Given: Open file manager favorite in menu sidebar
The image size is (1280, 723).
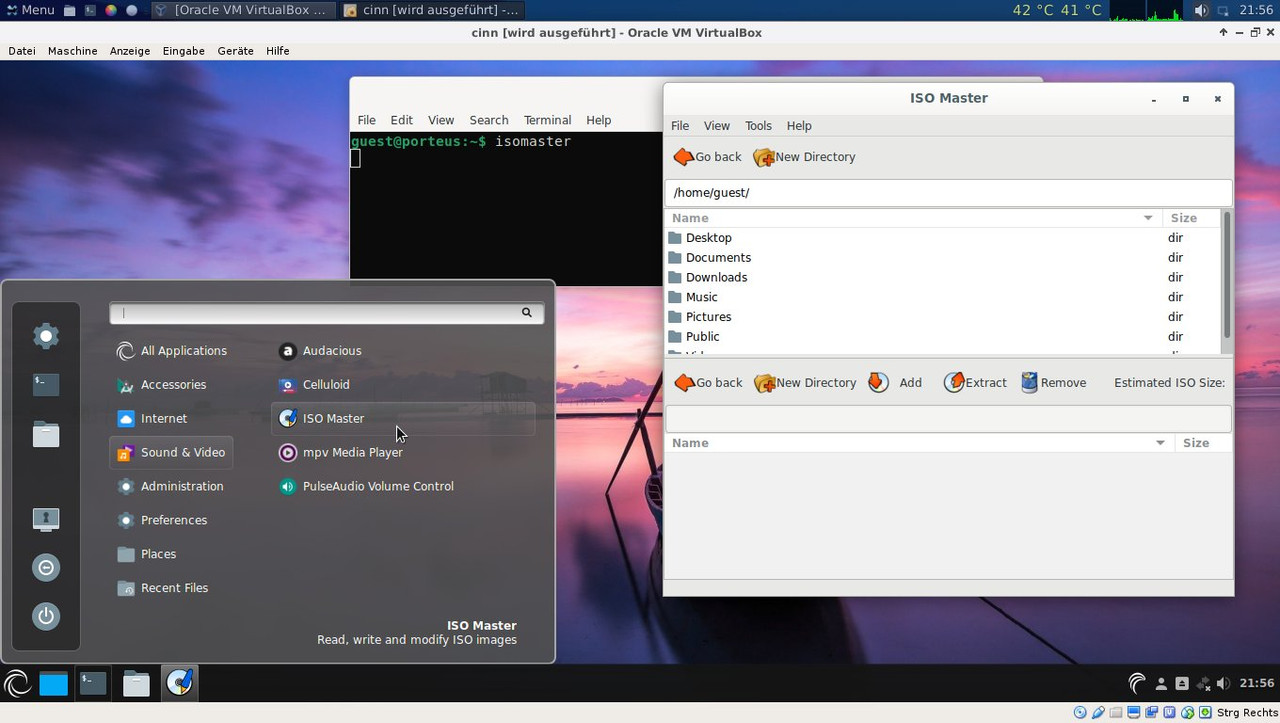Looking at the screenshot, I should click(x=46, y=434).
